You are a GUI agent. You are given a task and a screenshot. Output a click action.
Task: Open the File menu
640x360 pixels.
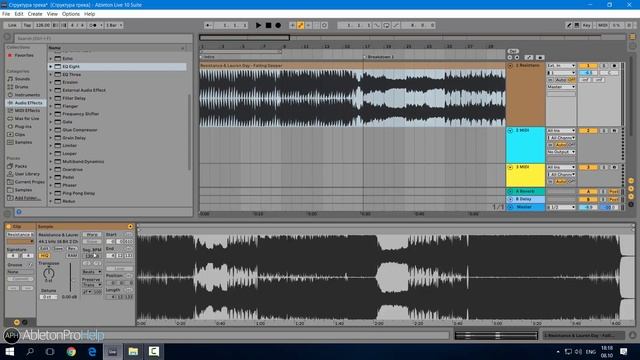pos(6,14)
